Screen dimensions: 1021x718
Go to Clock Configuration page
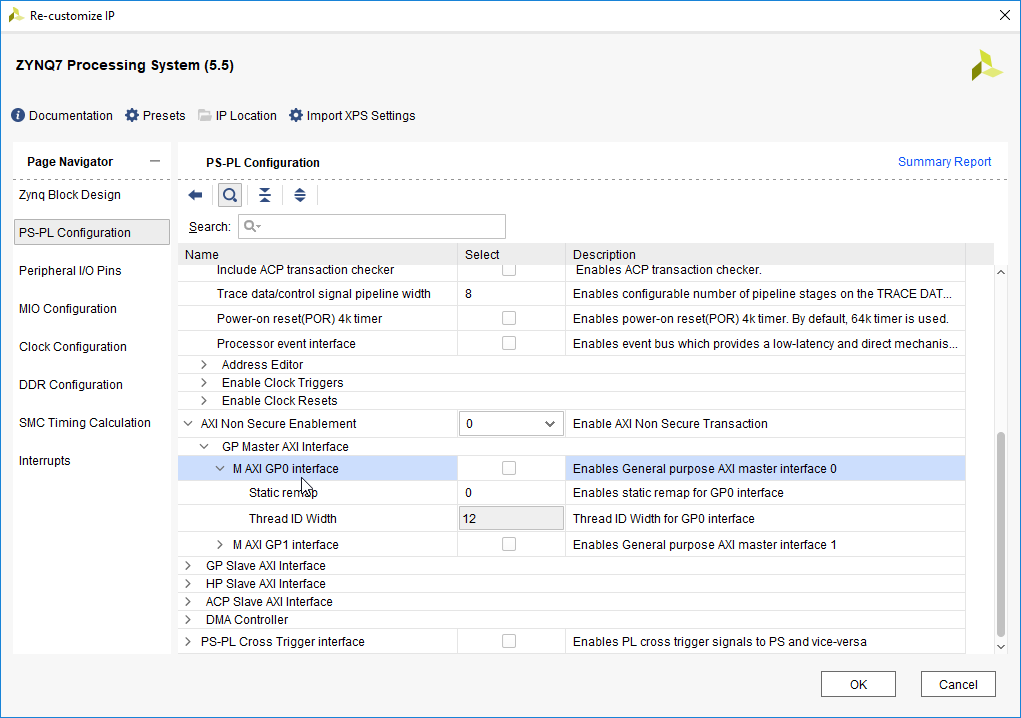(73, 347)
